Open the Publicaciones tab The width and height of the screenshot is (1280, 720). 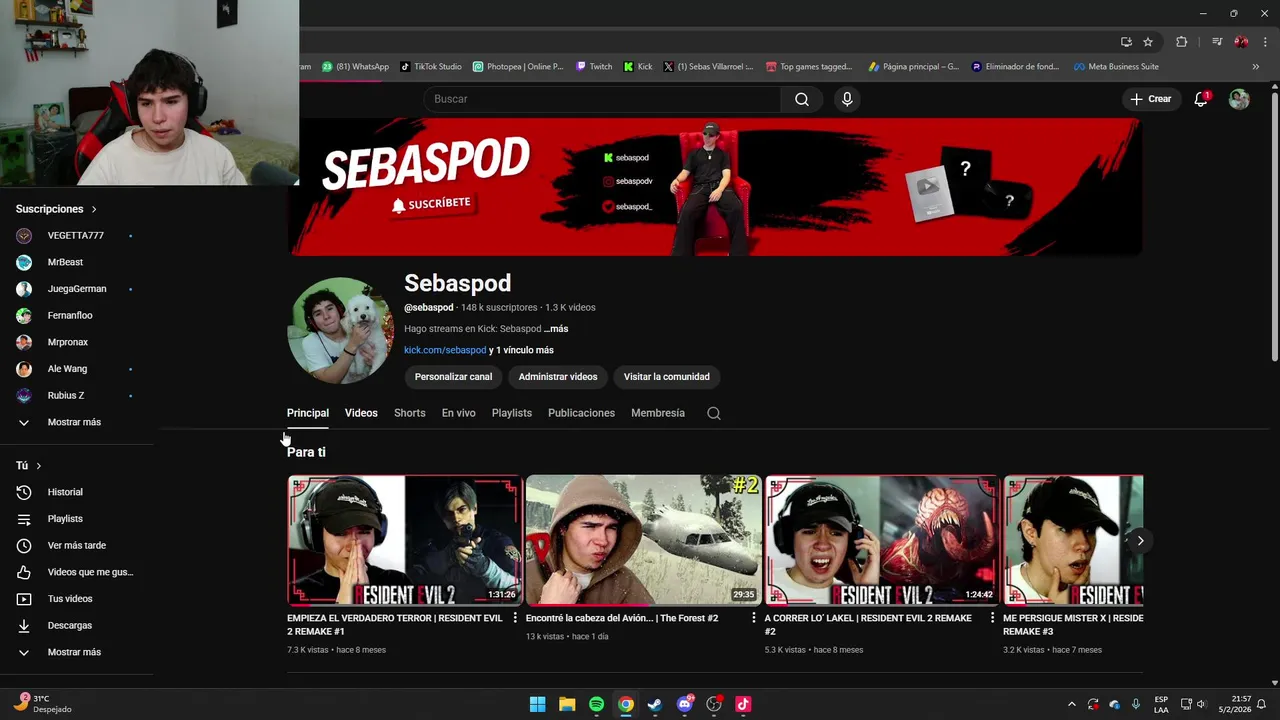(581, 413)
